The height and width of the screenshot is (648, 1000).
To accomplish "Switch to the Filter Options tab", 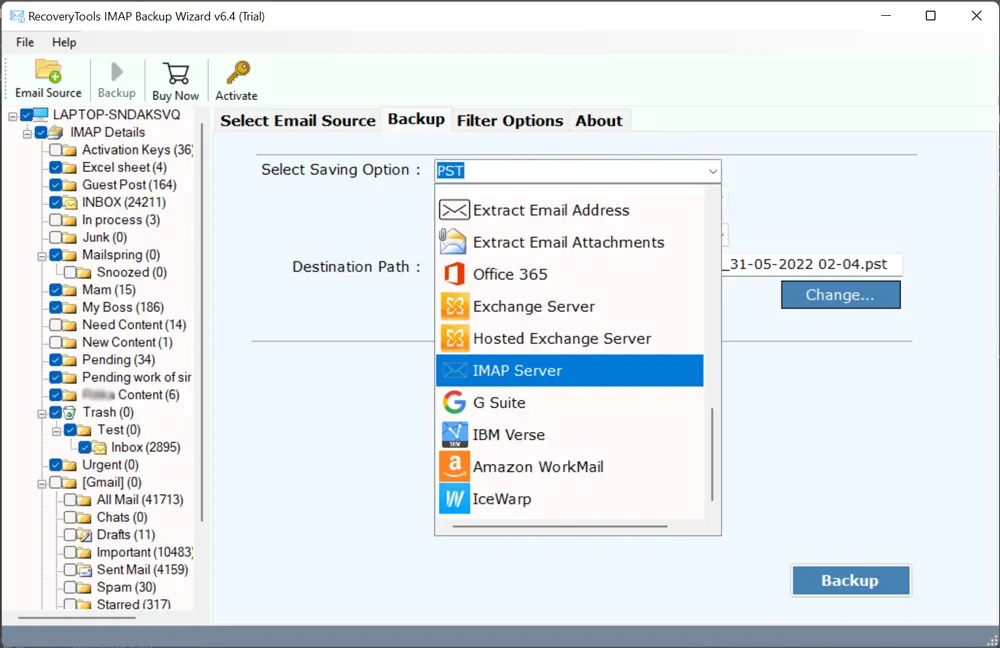I will pyautogui.click(x=510, y=121).
